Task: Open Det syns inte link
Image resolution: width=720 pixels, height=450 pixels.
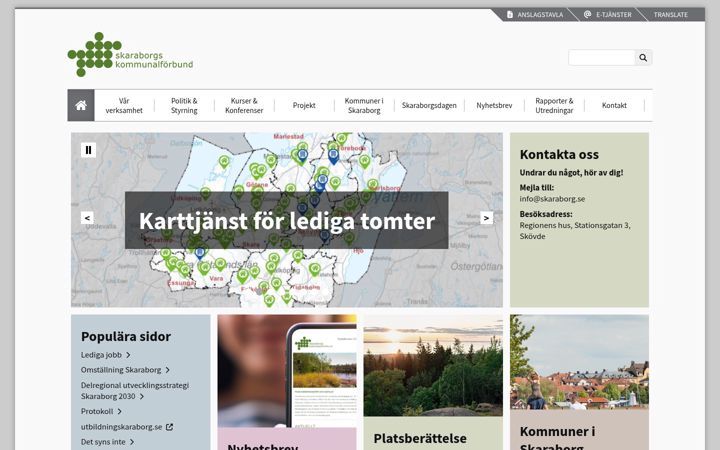Action: click(x=103, y=442)
